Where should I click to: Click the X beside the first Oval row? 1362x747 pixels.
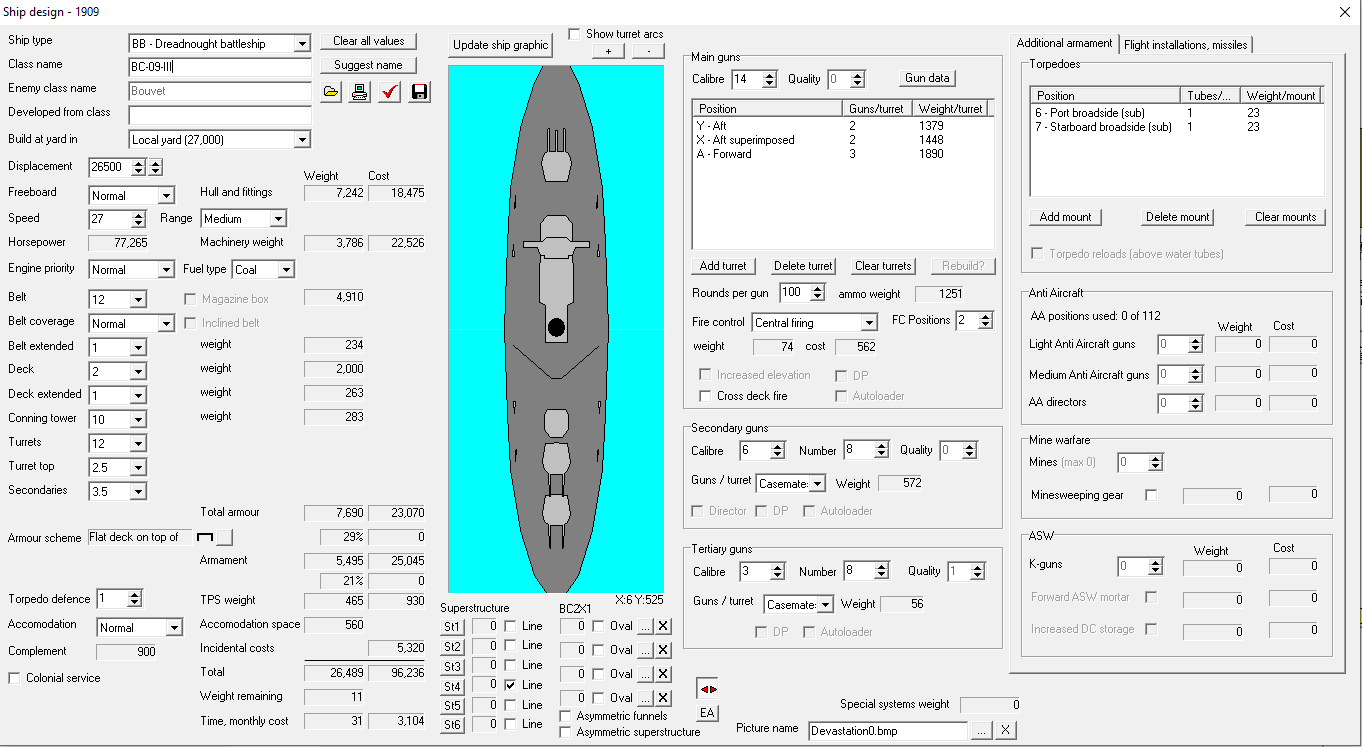coord(663,627)
